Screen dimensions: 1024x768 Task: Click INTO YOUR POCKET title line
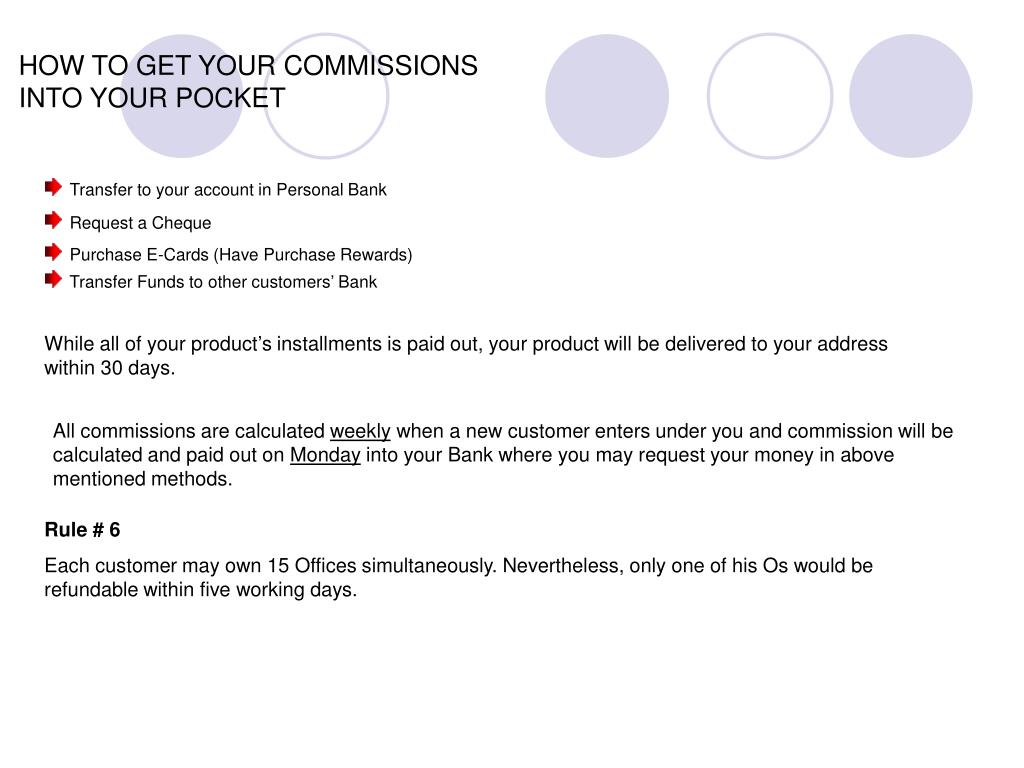click(x=152, y=98)
